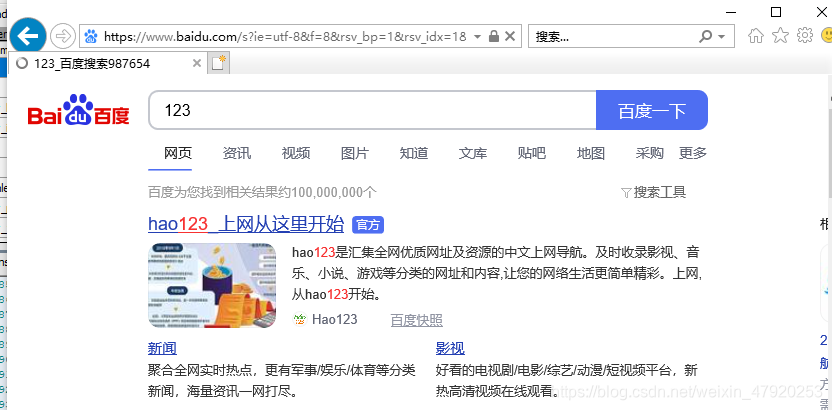Open the 更多 menu
Screen dimensions: 832x410
pyautogui.click(x=693, y=154)
